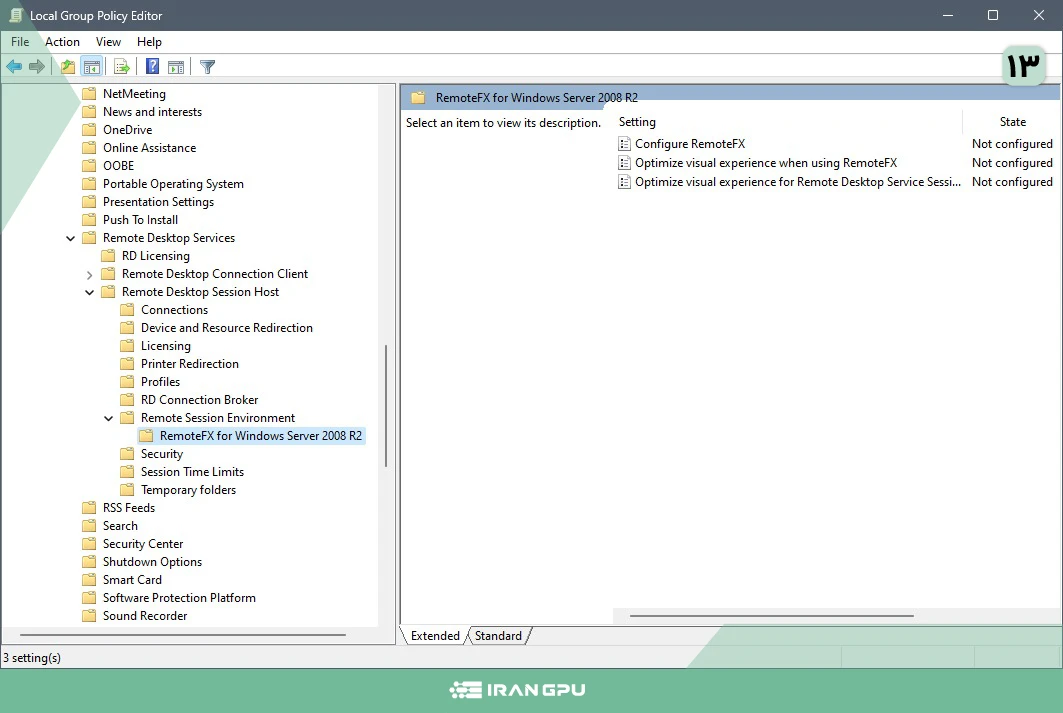This screenshot has width=1063, height=713.
Task: Click the tree pane vertical scrollbar thumb
Action: (386, 405)
